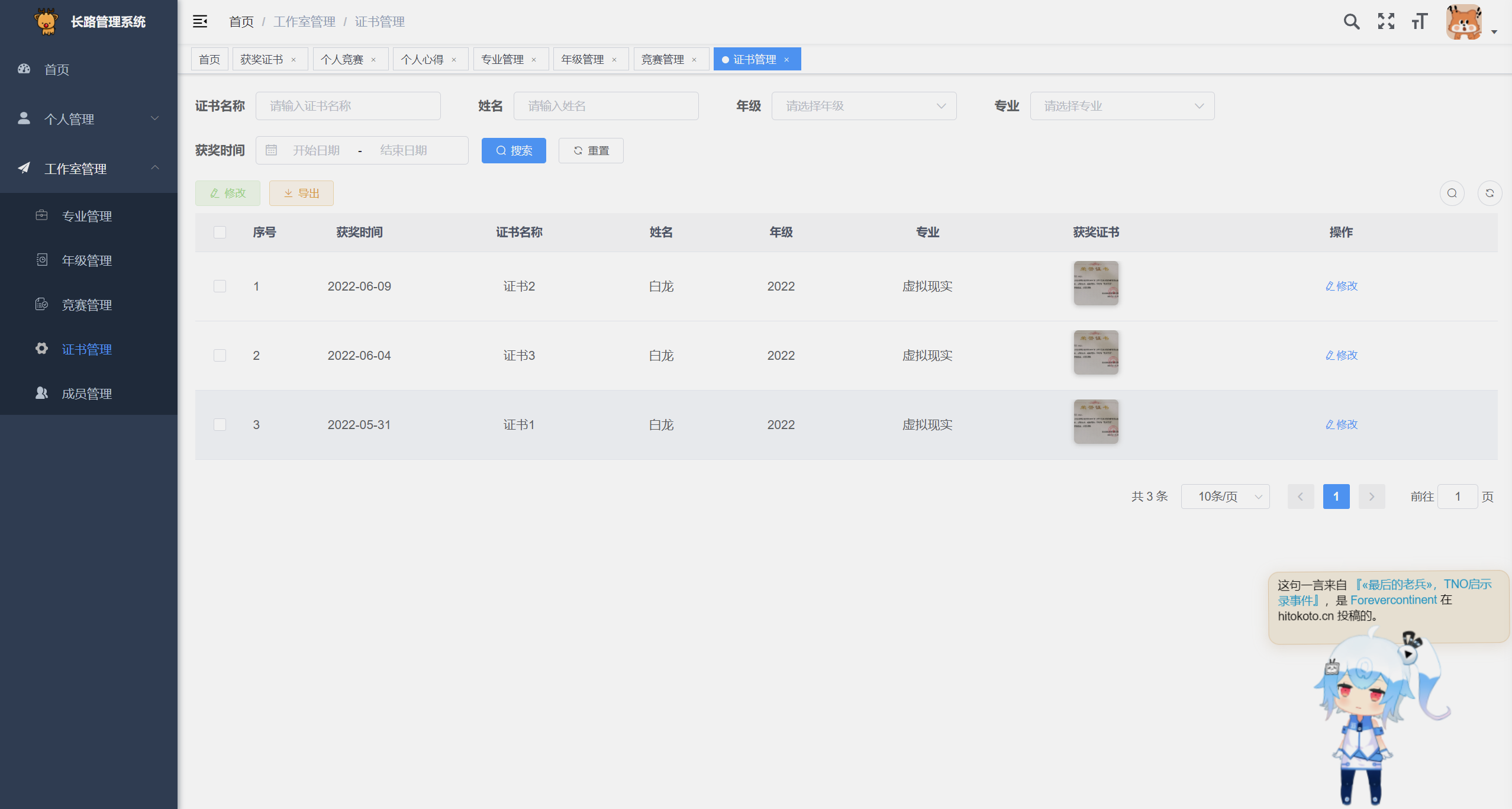Viewport: 1512px width, 809px height.
Task: Click the table refresh circular icon
Action: (x=1489, y=194)
